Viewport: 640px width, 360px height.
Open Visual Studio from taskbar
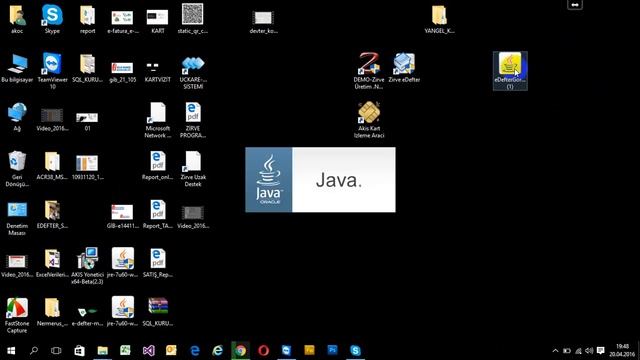(x=149, y=350)
